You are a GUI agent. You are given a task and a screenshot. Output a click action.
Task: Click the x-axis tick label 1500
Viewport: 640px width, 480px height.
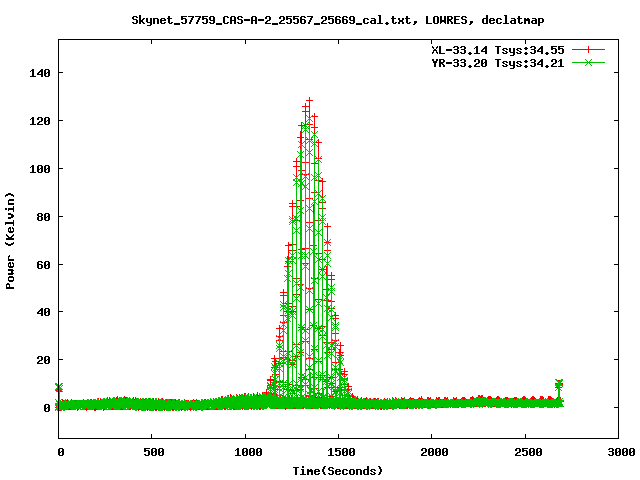341,452
